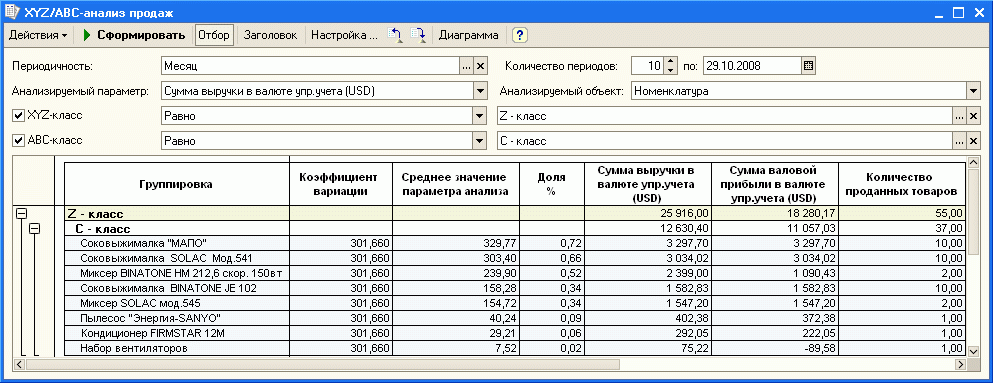Click revenue cell 25 916,00
Screen dimensions: 993x383
click(x=647, y=214)
